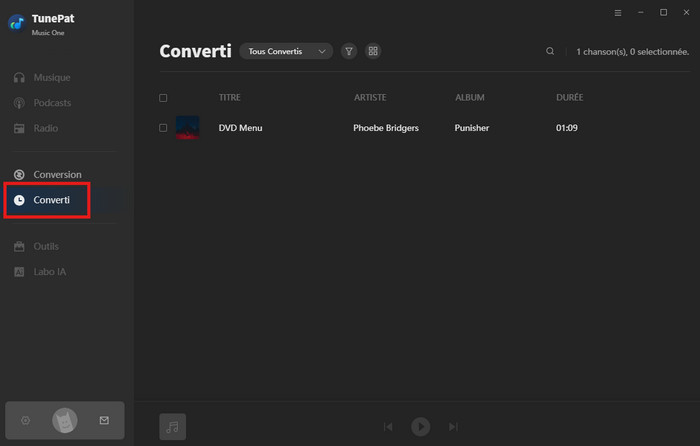Click the user avatar icon
This screenshot has height=446, width=700.
click(x=65, y=421)
